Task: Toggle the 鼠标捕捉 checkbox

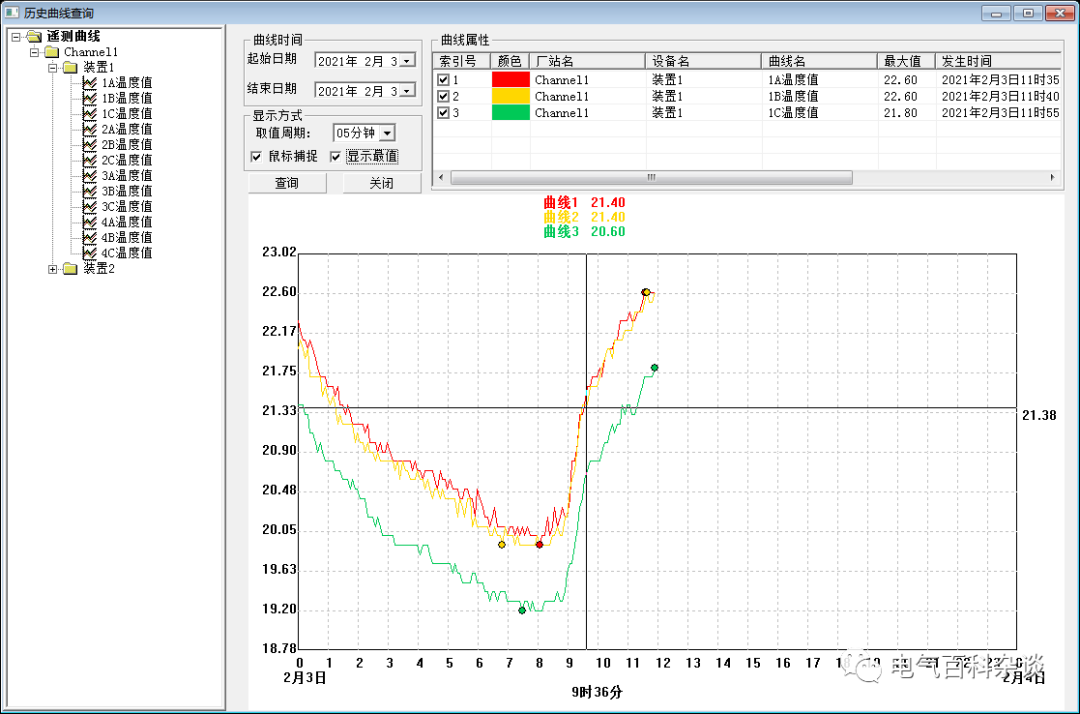Action: click(256, 157)
